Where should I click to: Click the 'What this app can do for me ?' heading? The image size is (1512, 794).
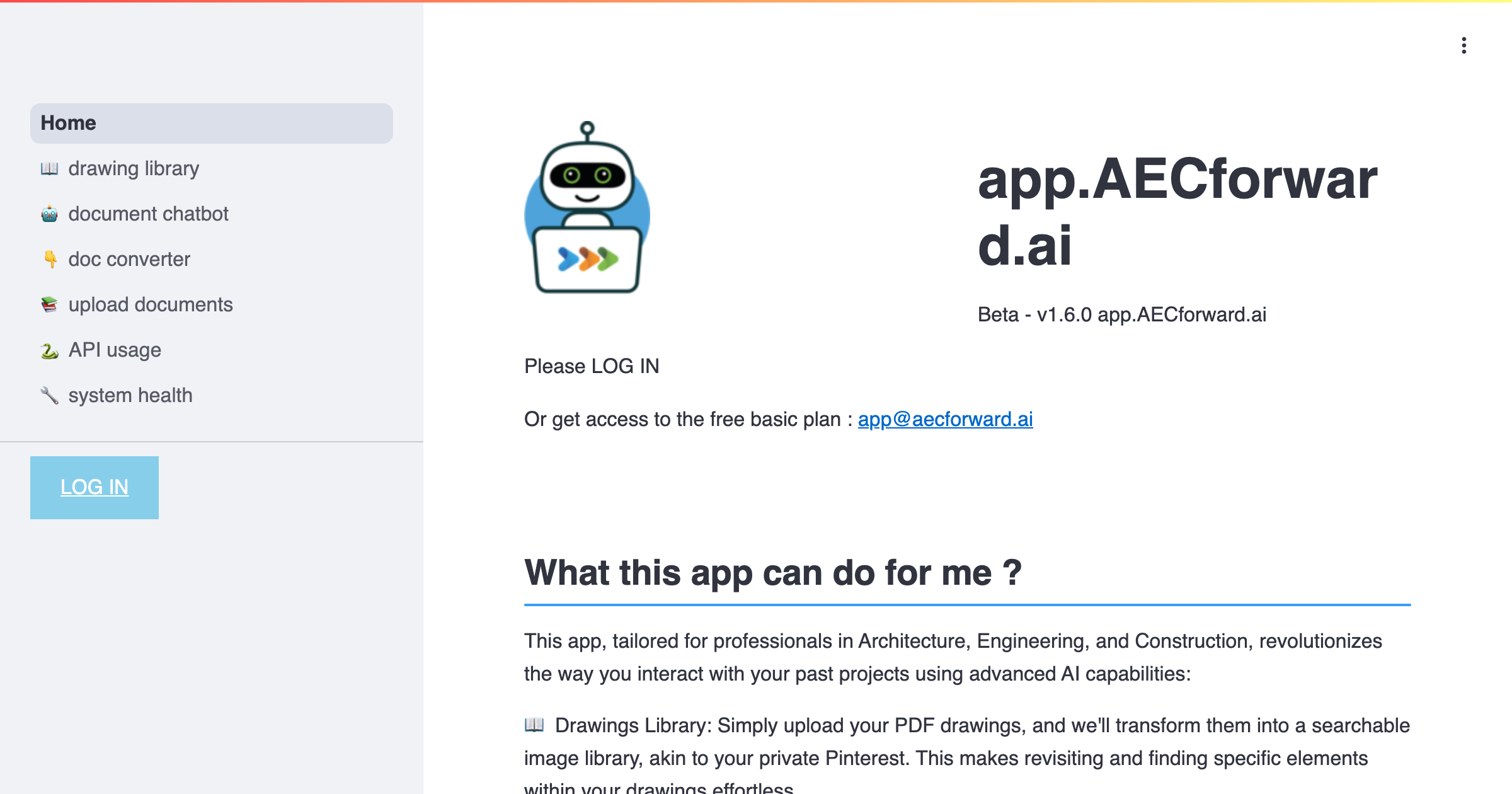773,573
